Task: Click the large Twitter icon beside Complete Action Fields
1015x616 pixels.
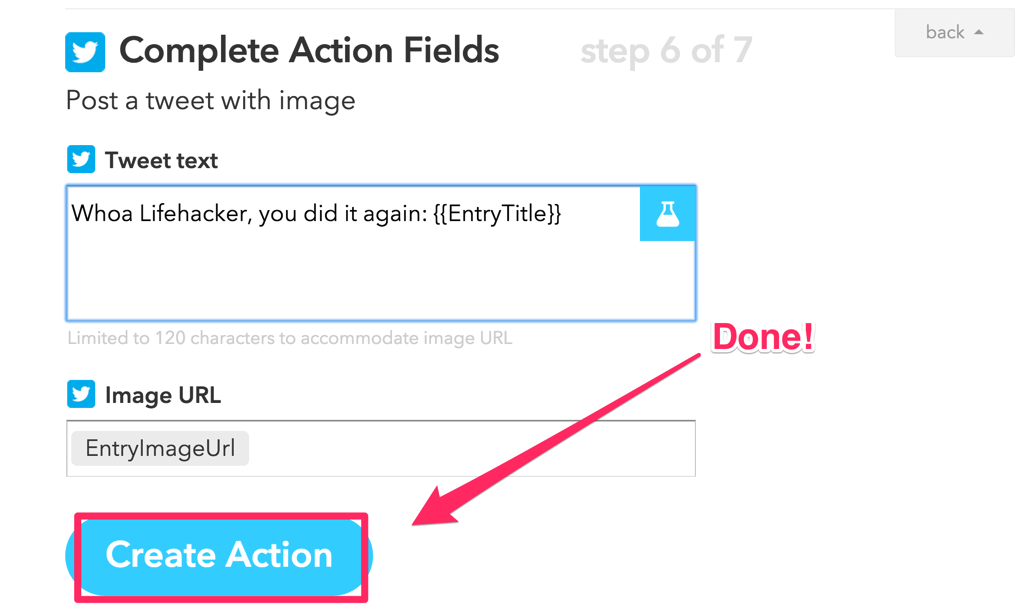Action: point(85,52)
